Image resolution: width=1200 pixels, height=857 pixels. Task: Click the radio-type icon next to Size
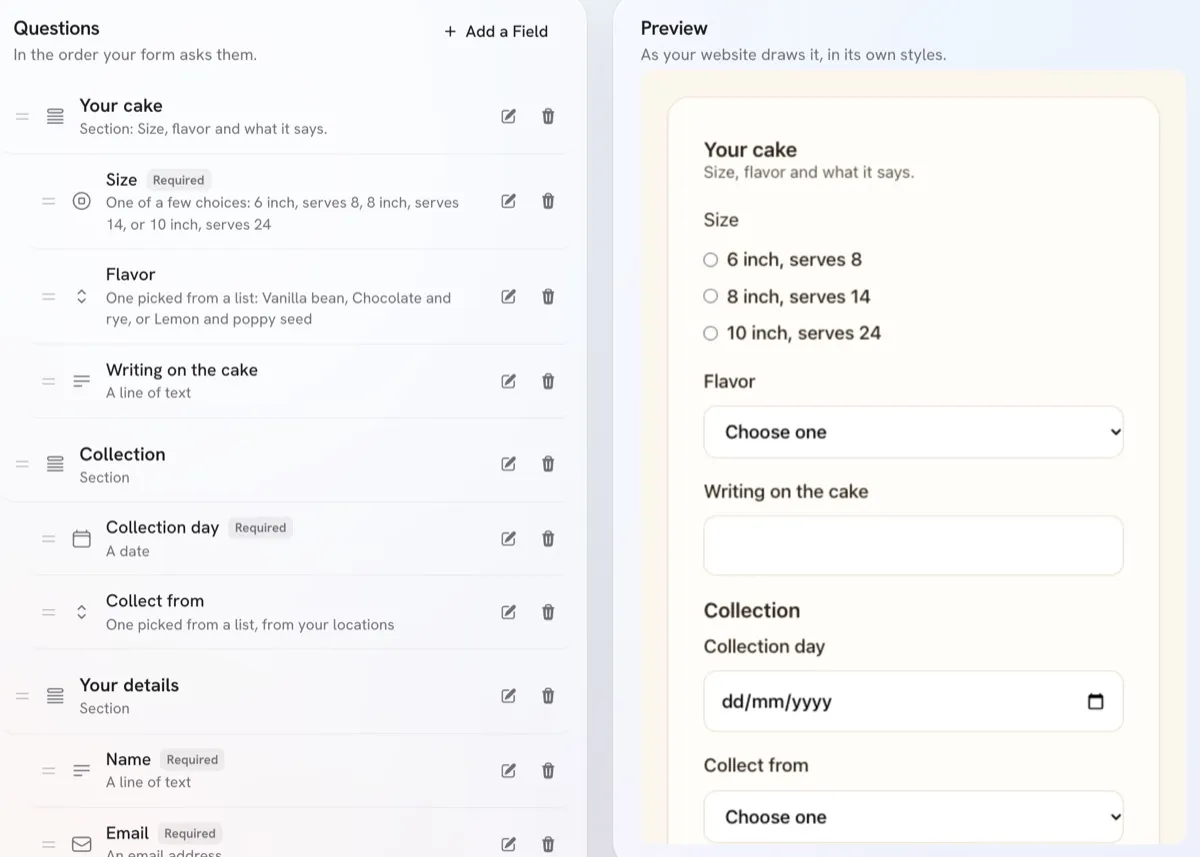tap(82, 201)
